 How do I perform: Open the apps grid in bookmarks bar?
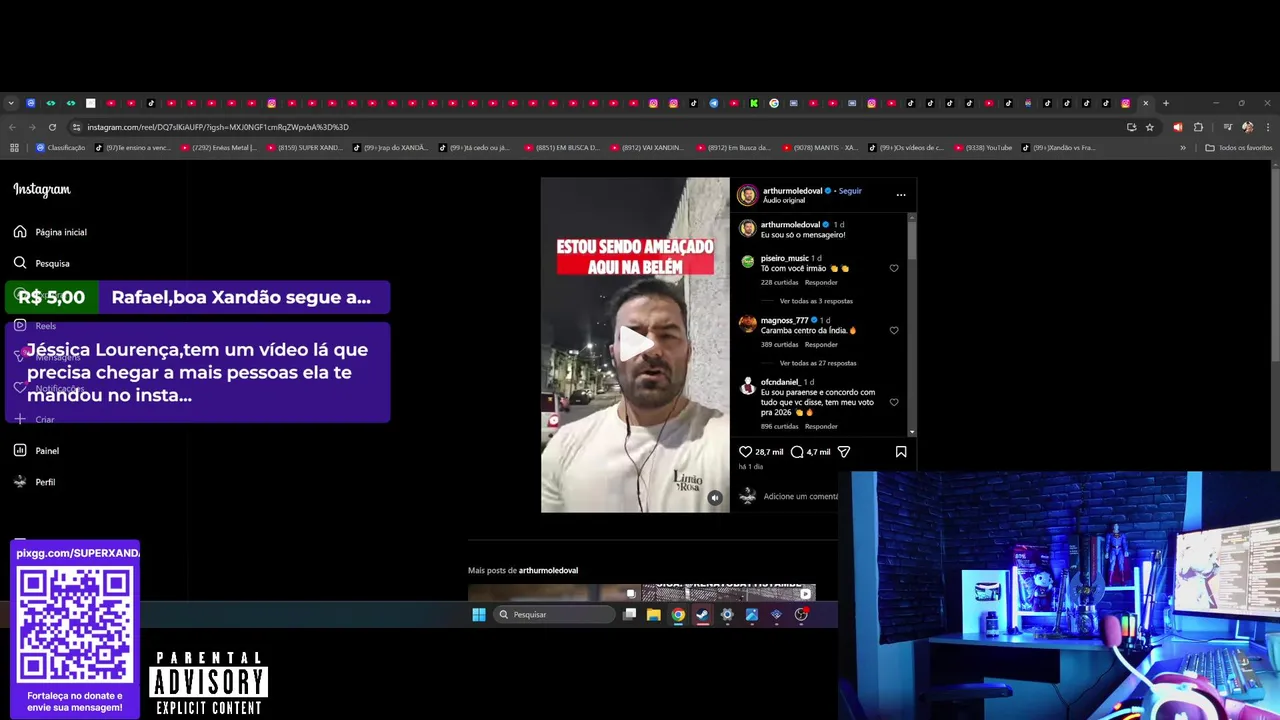tap(14, 148)
